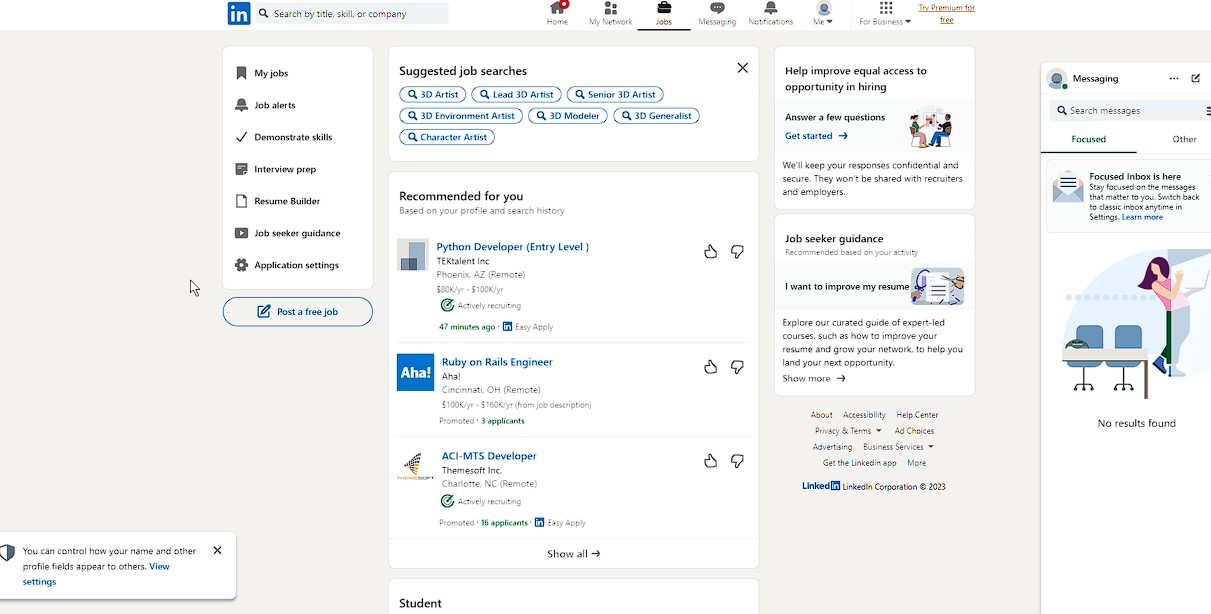Click the Messaging panel profile avatar

(x=1056, y=78)
